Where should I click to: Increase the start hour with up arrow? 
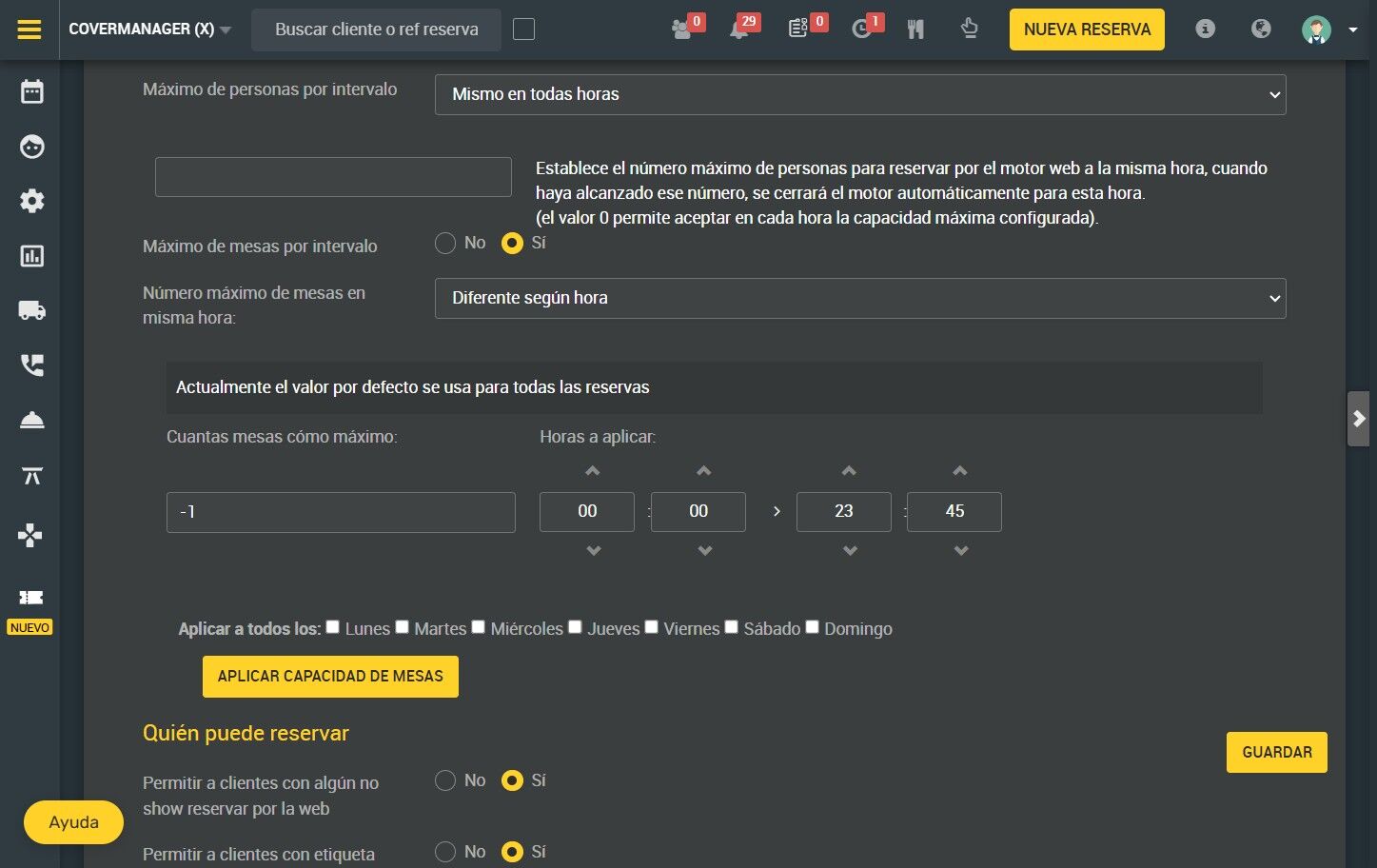click(x=593, y=471)
